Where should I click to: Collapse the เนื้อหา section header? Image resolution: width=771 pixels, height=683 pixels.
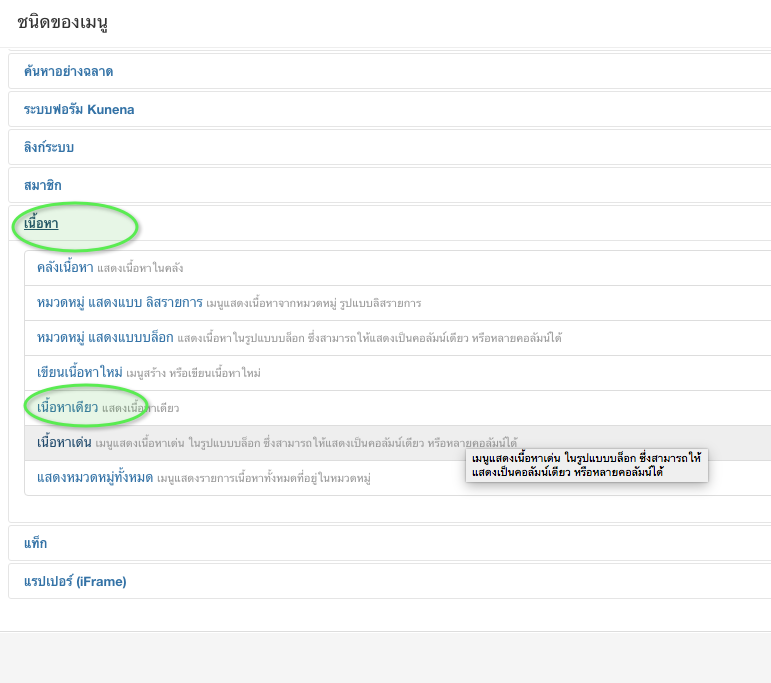41,223
